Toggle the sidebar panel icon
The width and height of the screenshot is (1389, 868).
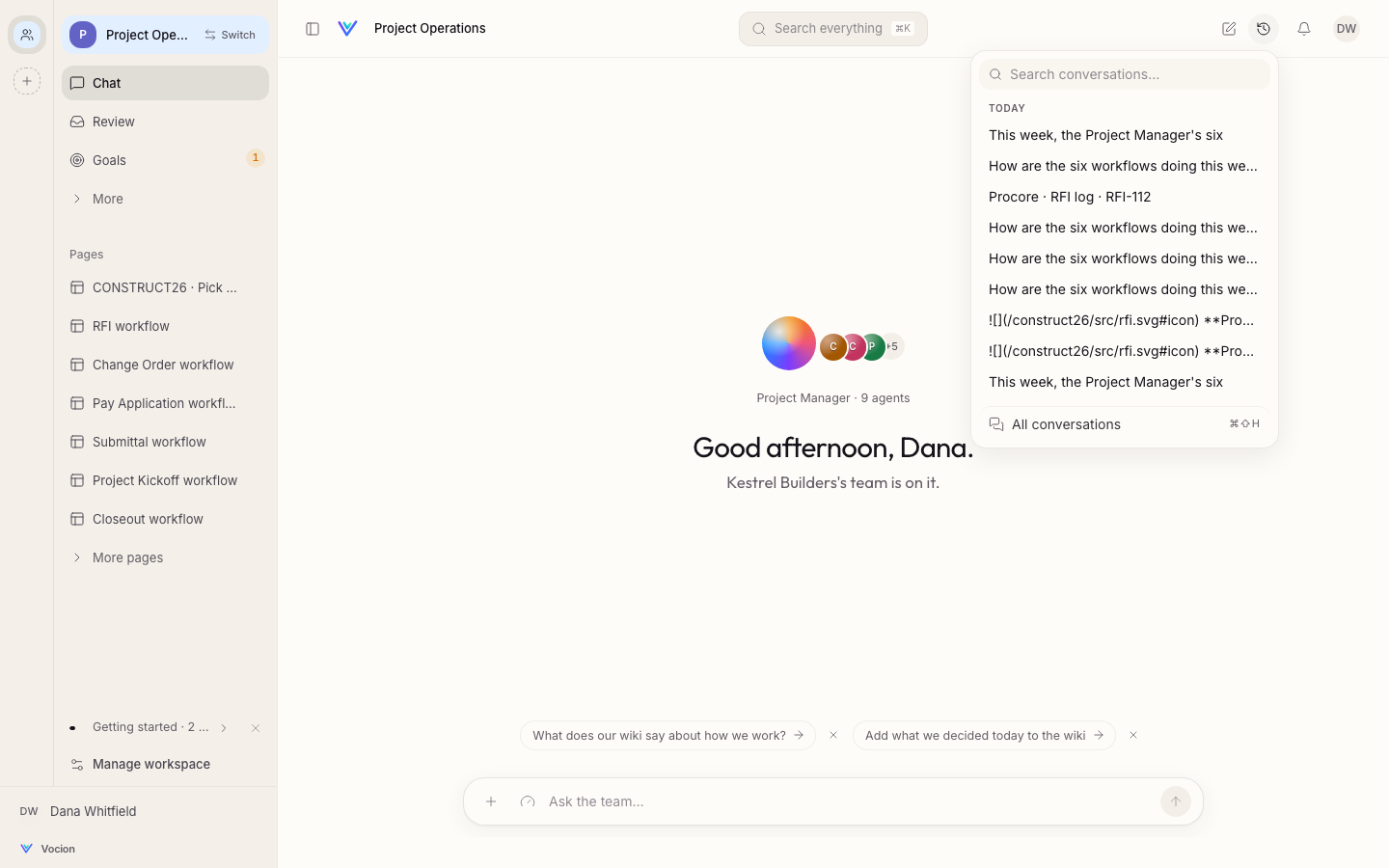pos(313,29)
